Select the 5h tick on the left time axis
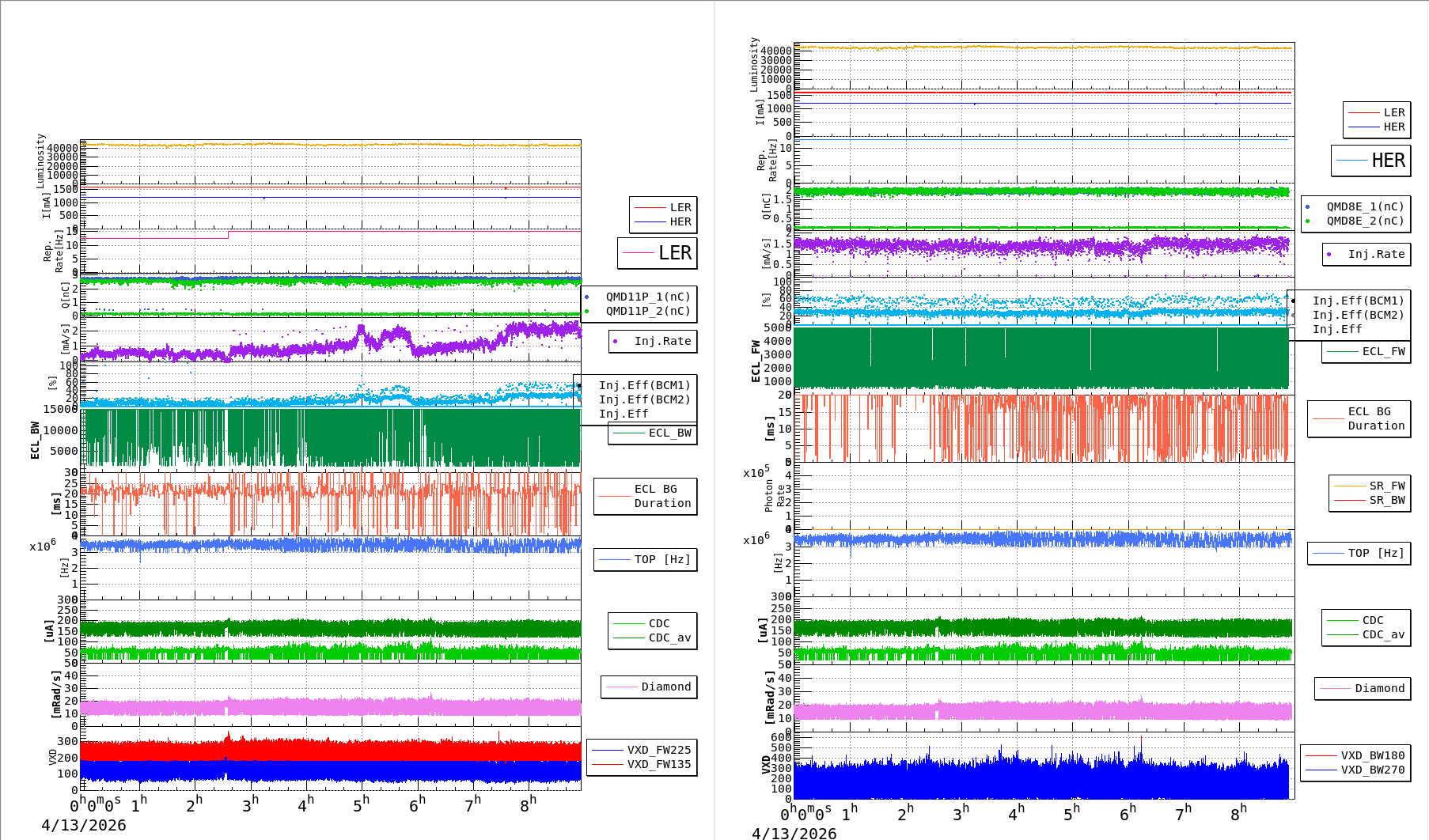 (x=362, y=804)
